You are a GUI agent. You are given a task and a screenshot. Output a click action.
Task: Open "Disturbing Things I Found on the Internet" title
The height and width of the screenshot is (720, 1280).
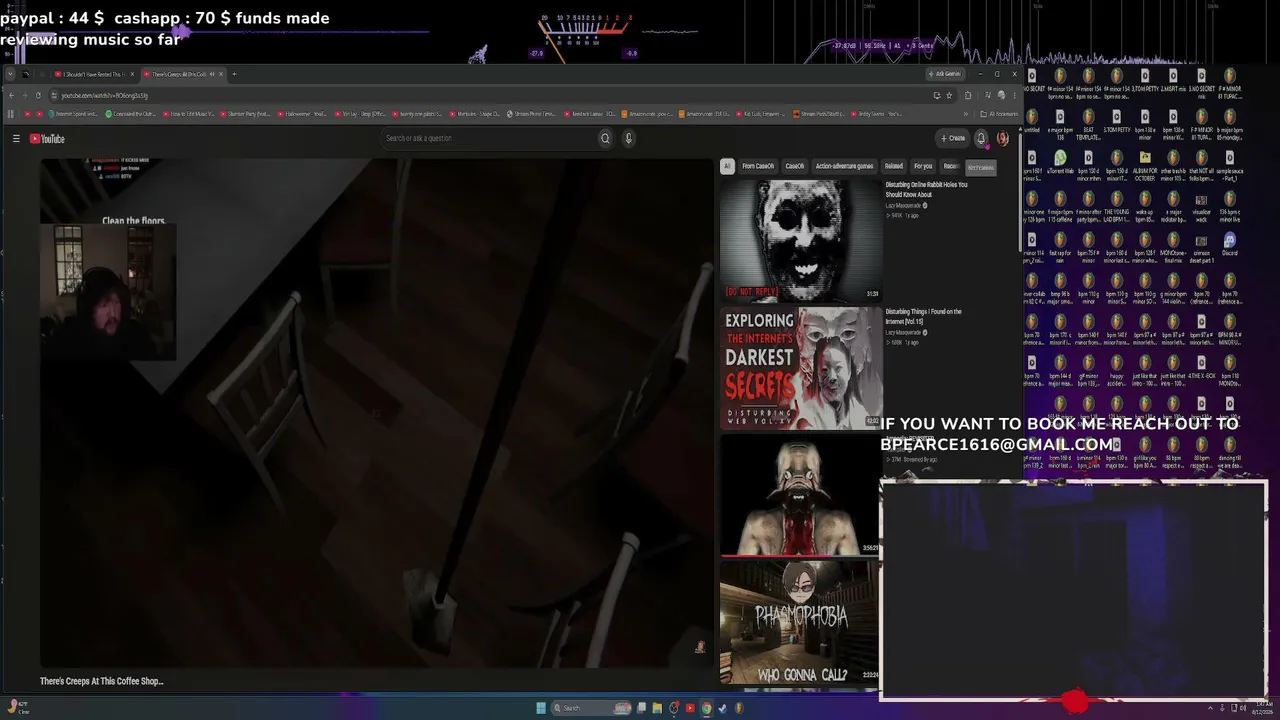[x=924, y=316]
